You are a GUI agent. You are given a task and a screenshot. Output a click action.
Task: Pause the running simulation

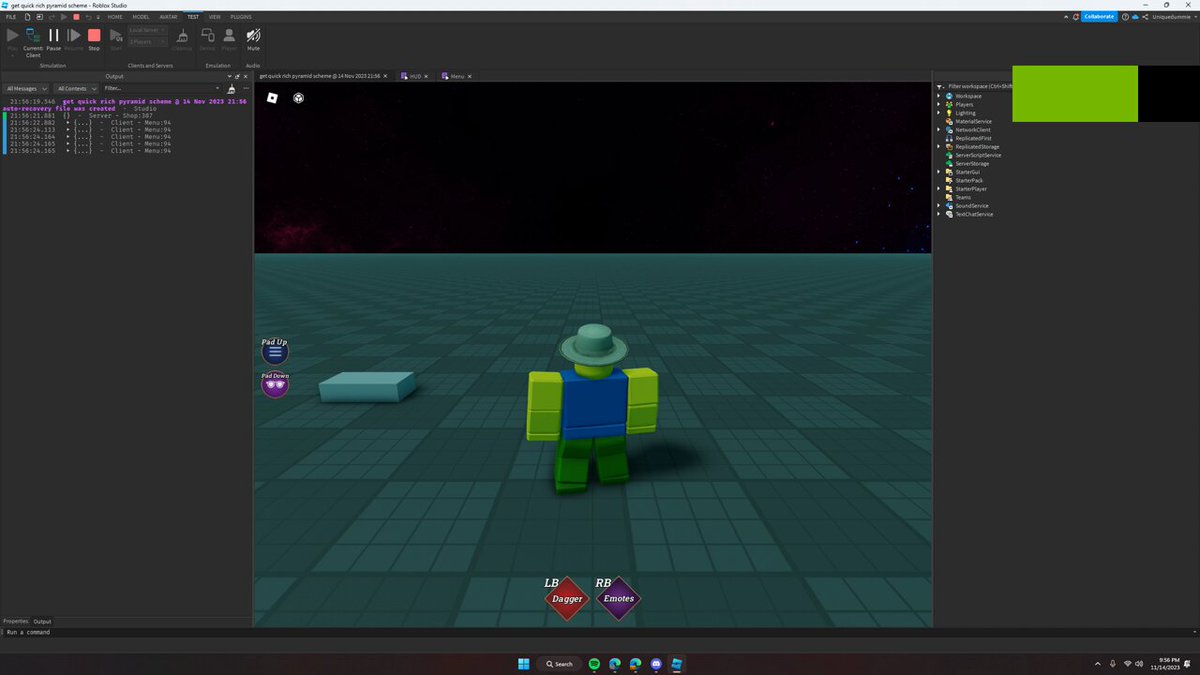(x=54, y=38)
